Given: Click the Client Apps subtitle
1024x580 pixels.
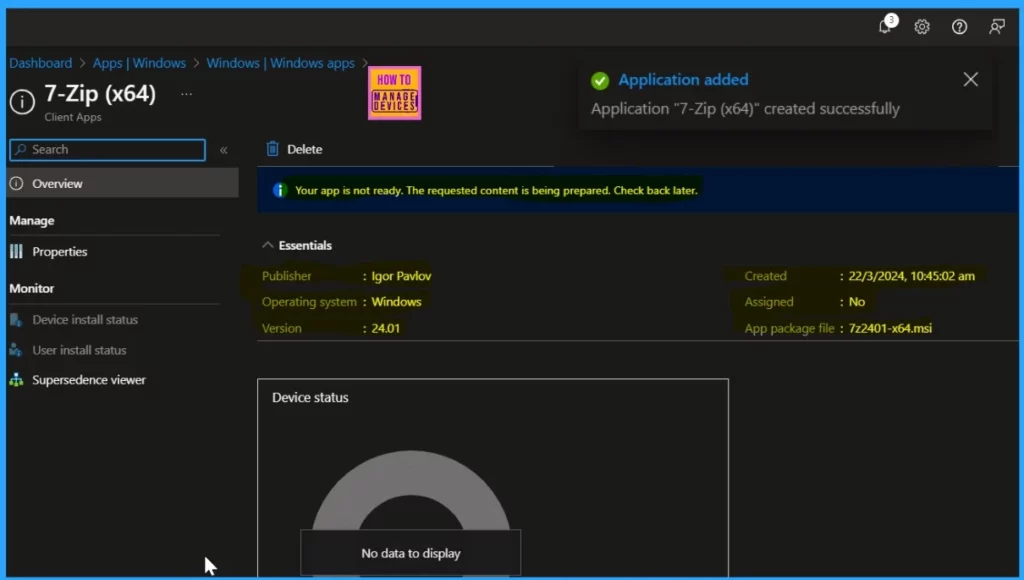Looking at the screenshot, I should (x=72, y=117).
